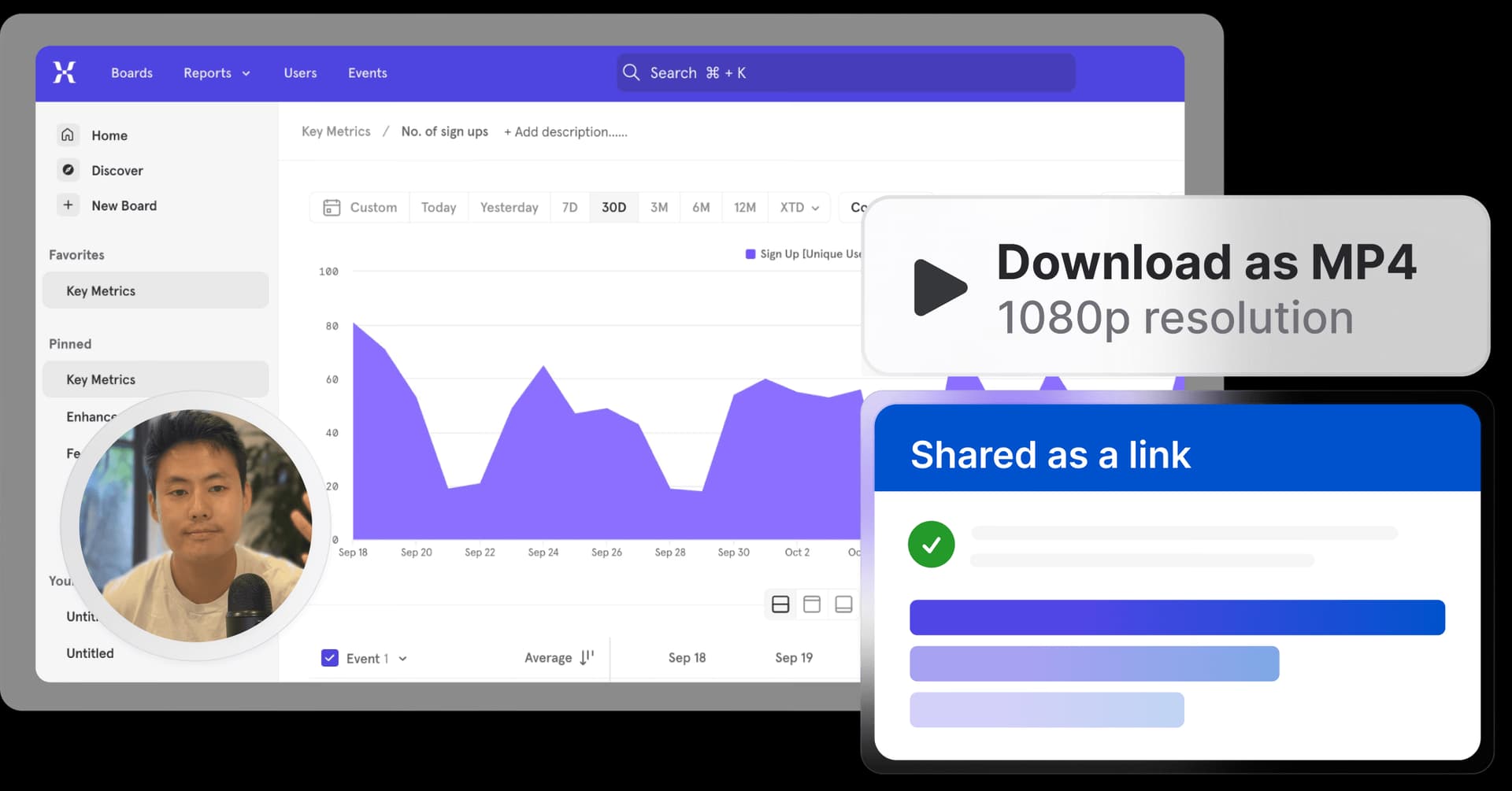
Task: Expand the XTD time range dropdown
Action: click(x=799, y=207)
